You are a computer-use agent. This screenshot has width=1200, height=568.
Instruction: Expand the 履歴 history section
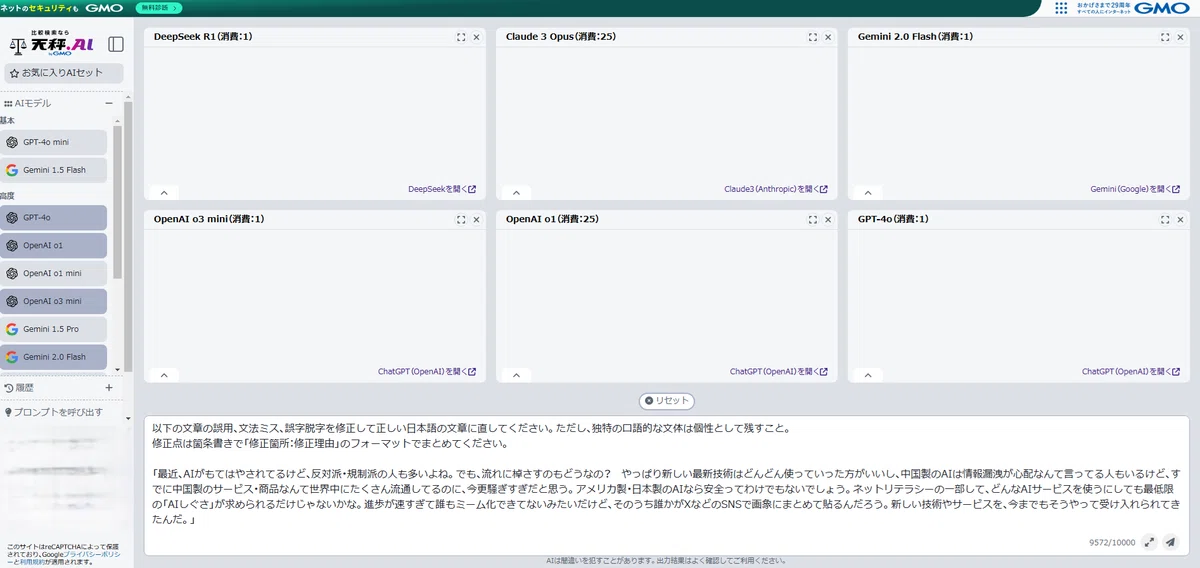tap(110, 387)
